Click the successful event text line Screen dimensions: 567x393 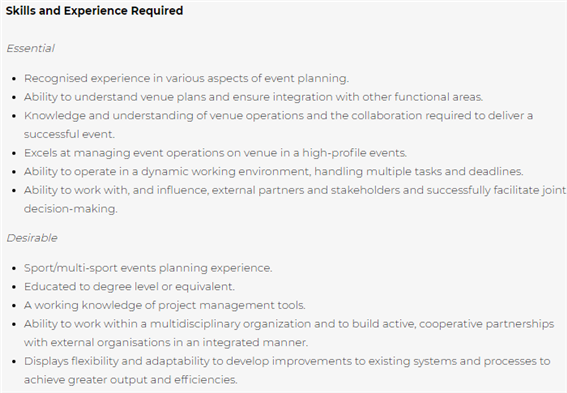[69, 134]
